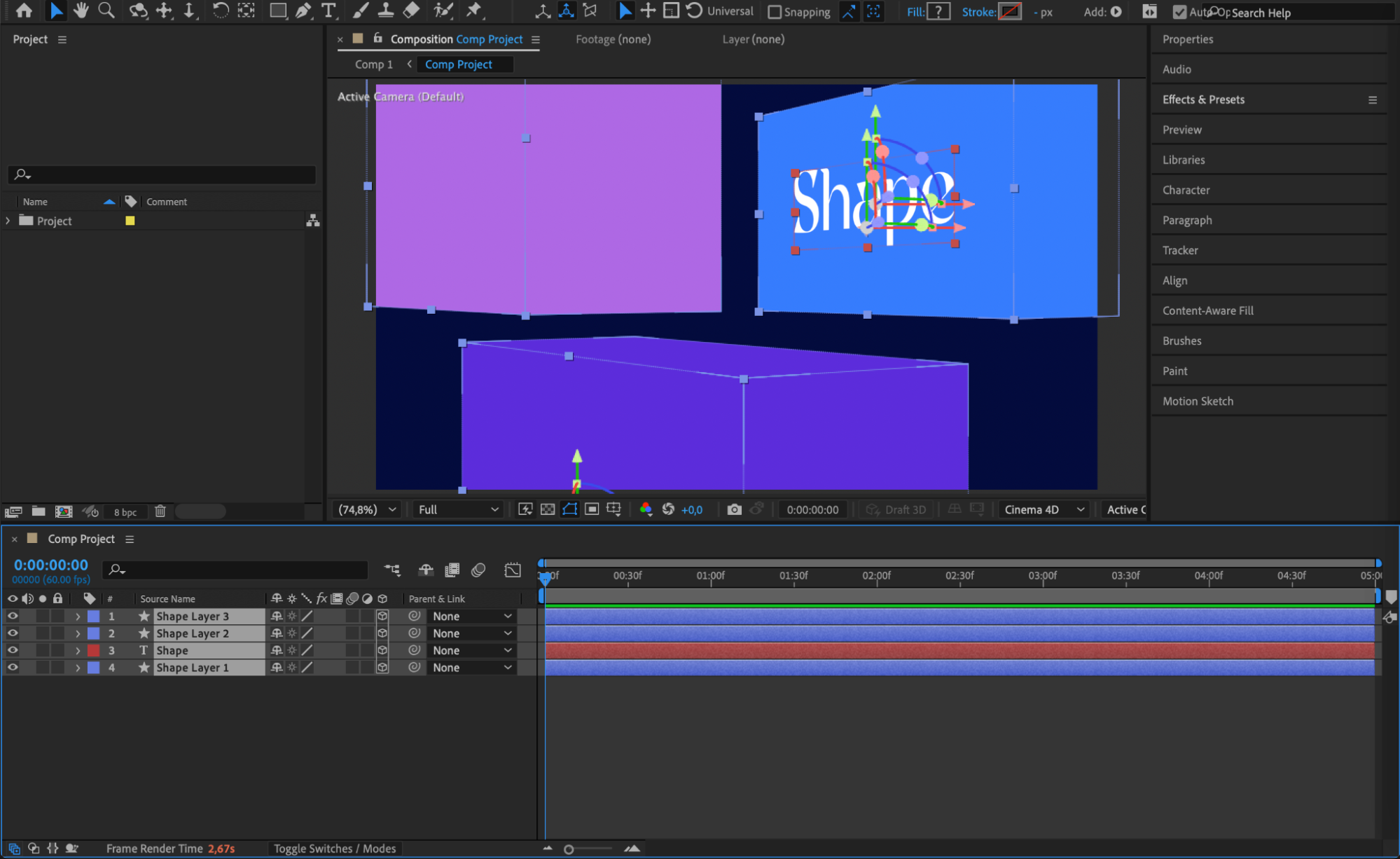Viewport: 1400px width, 859px height.
Task: Expand Shape Layer 2 properties
Action: coord(78,633)
